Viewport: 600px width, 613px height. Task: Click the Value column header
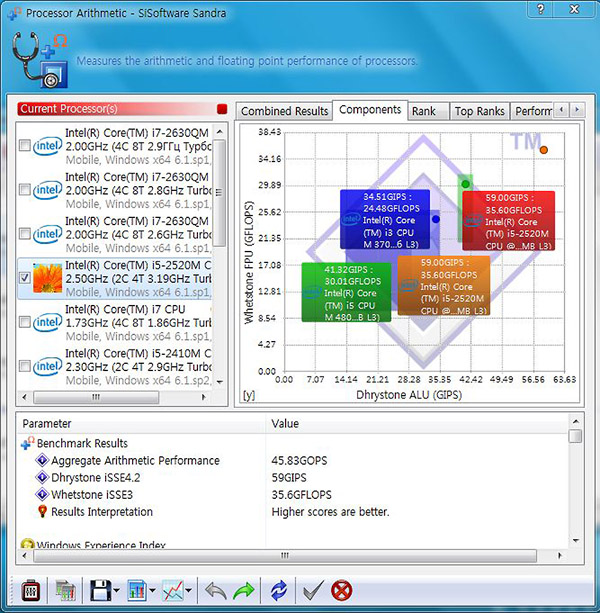[x=417, y=424]
